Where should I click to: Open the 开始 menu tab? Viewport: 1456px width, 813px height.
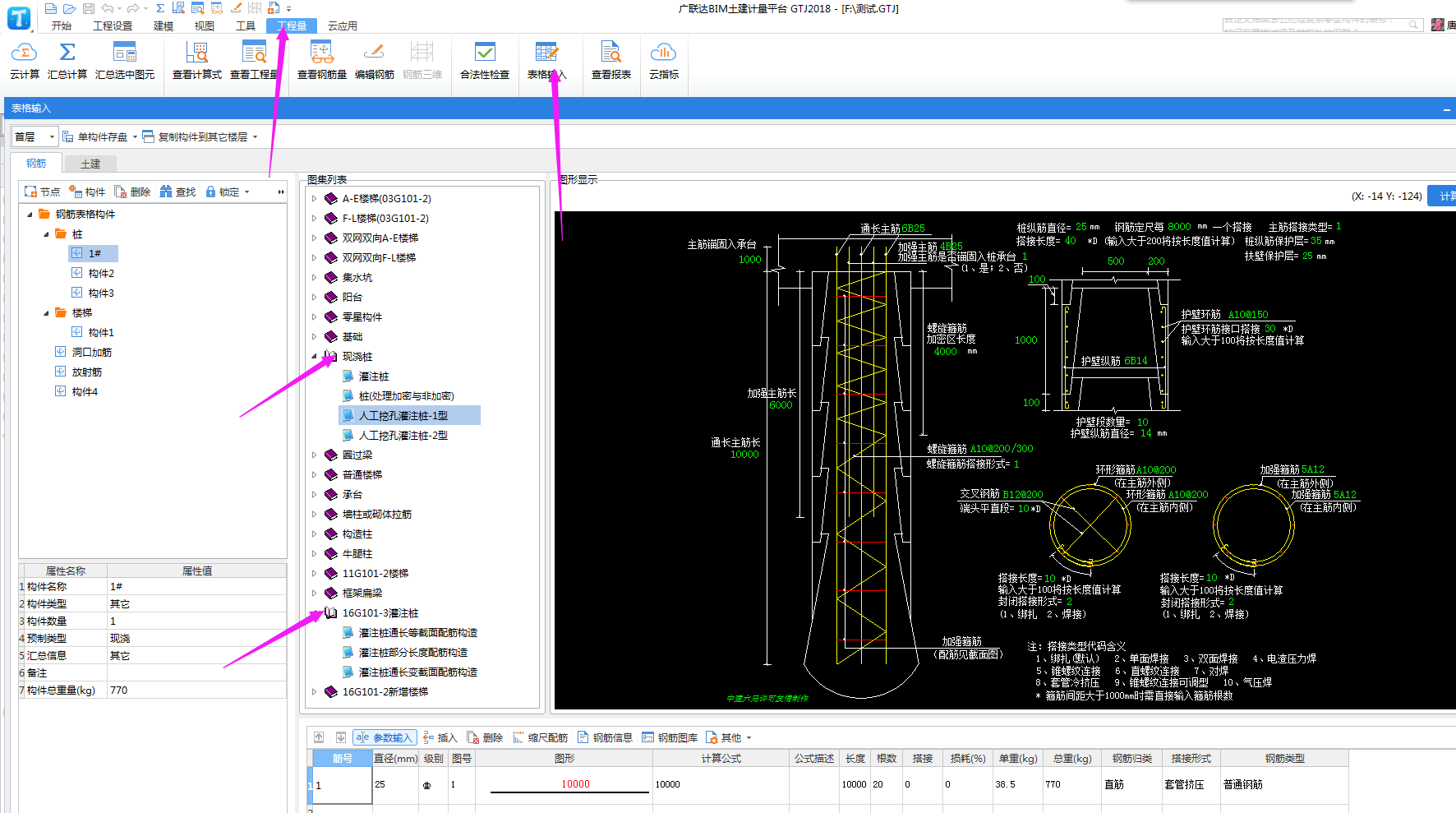[62, 25]
